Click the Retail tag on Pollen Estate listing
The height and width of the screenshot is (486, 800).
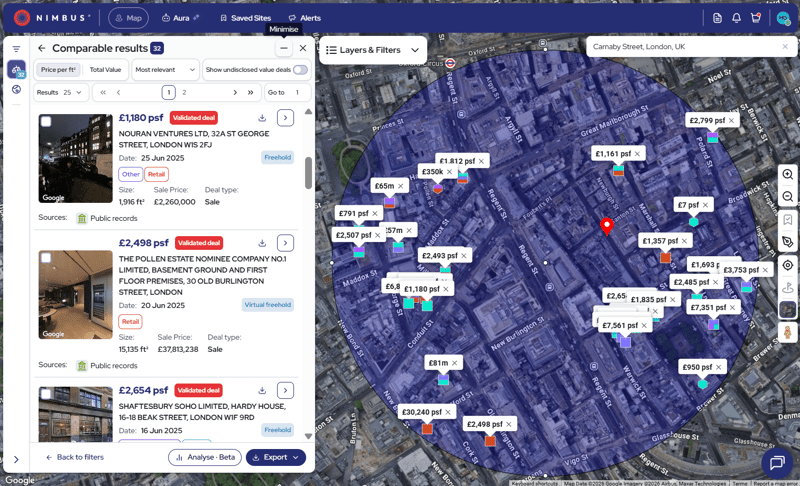pos(130,321)
